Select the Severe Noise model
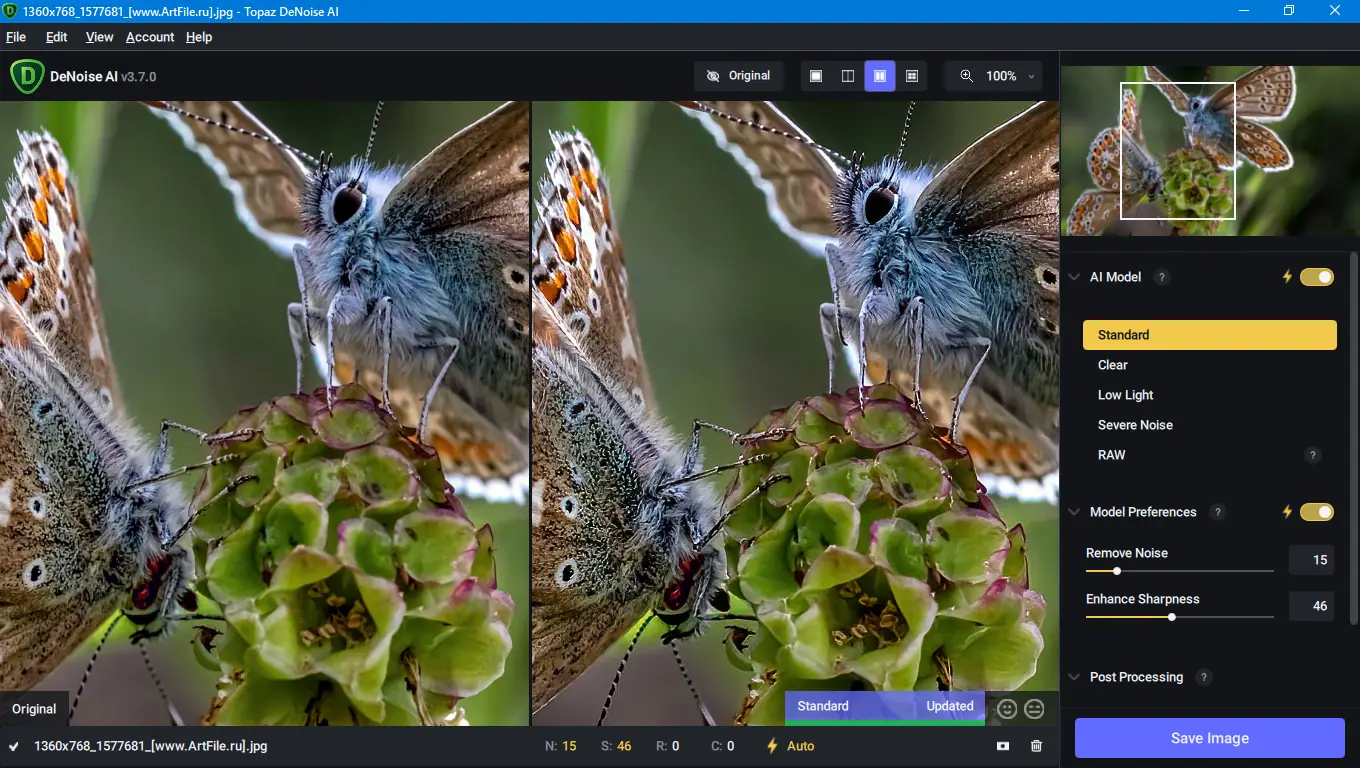The height and width of the screenshot is (768, 1360). click(x=1135, y=425)
